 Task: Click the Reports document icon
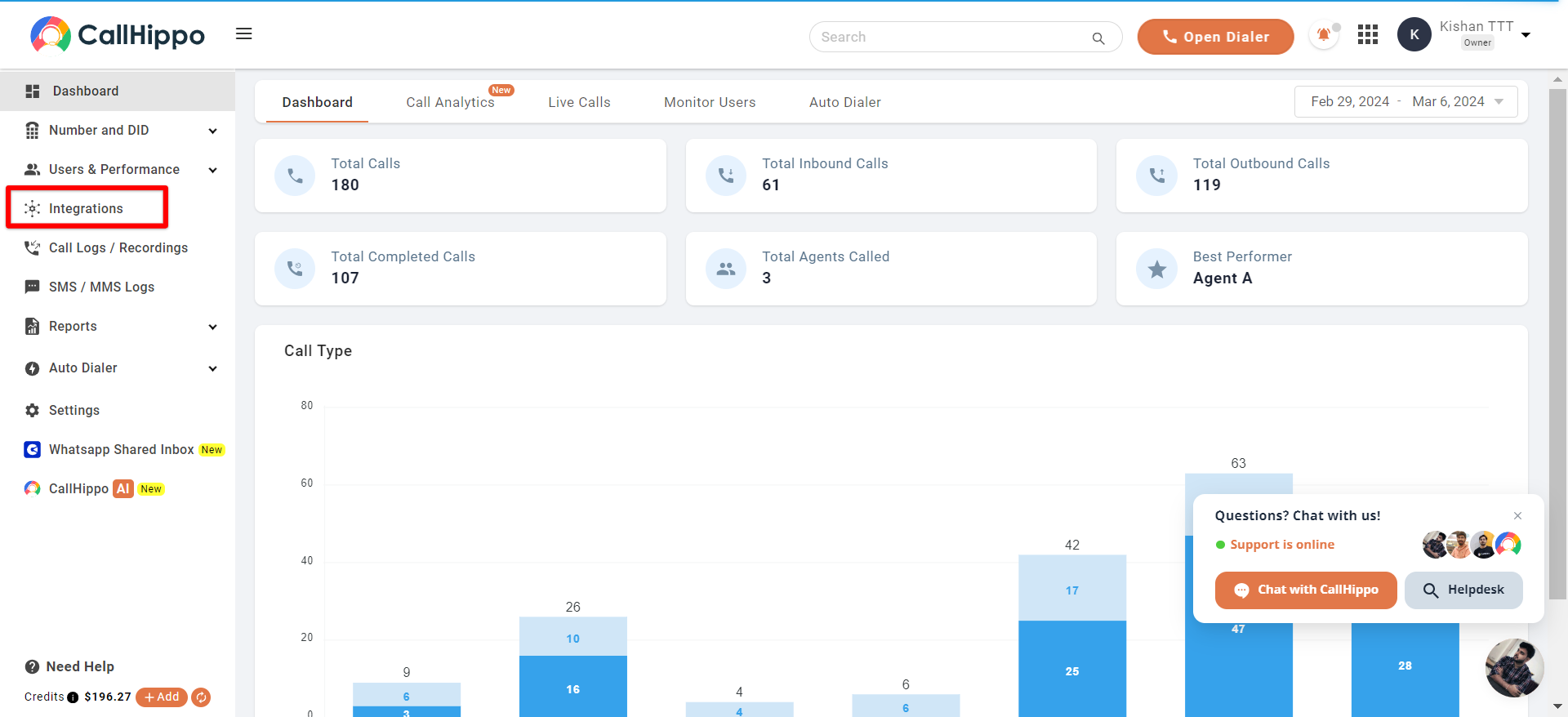33,326
